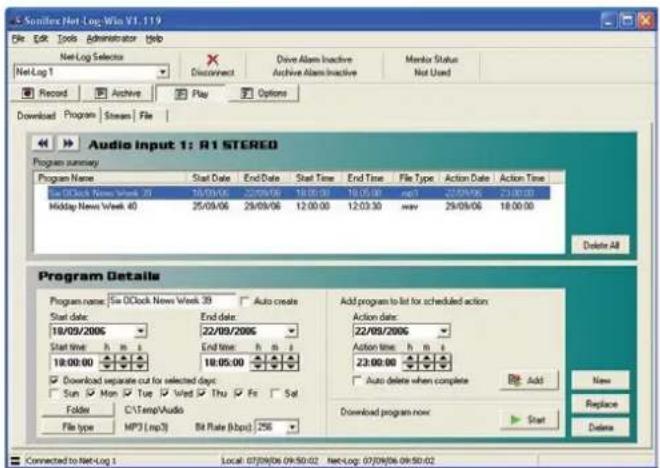Click the End Date column header
This screenshot has width=660, height=468.
[x=263, y=178]
